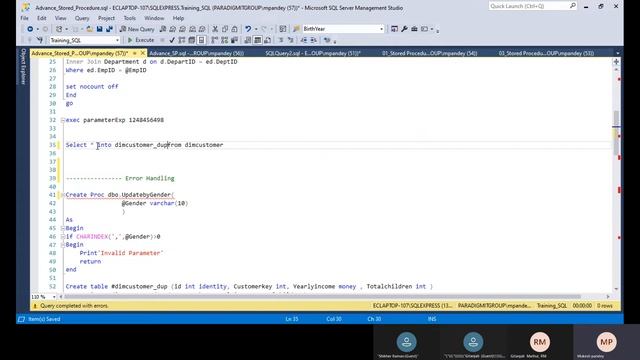
Task: Collapse the exec parameterExp code block
Action: (x=62, y=120)
